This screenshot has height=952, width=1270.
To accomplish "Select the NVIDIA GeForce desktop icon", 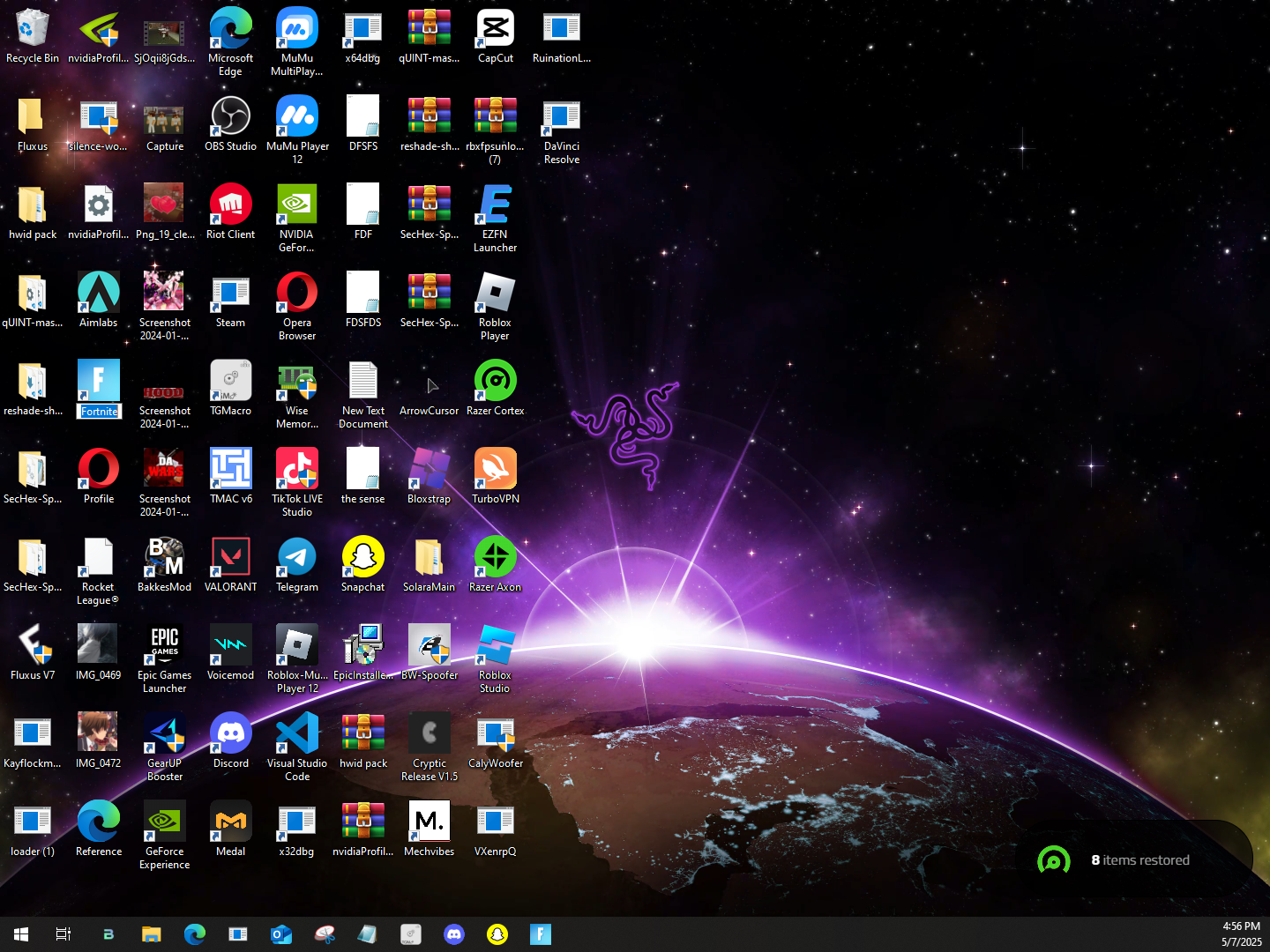I will 297,219.
